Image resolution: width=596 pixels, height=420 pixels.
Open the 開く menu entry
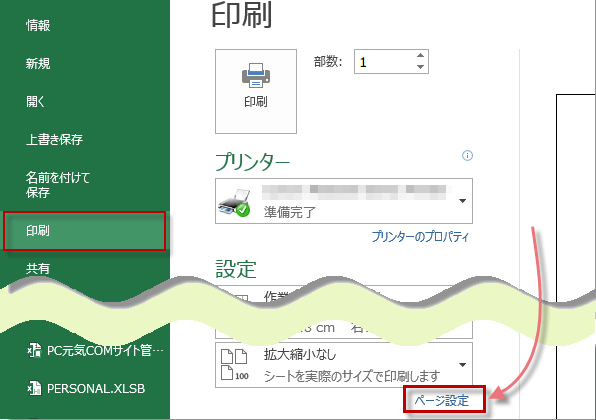[35, 101]
